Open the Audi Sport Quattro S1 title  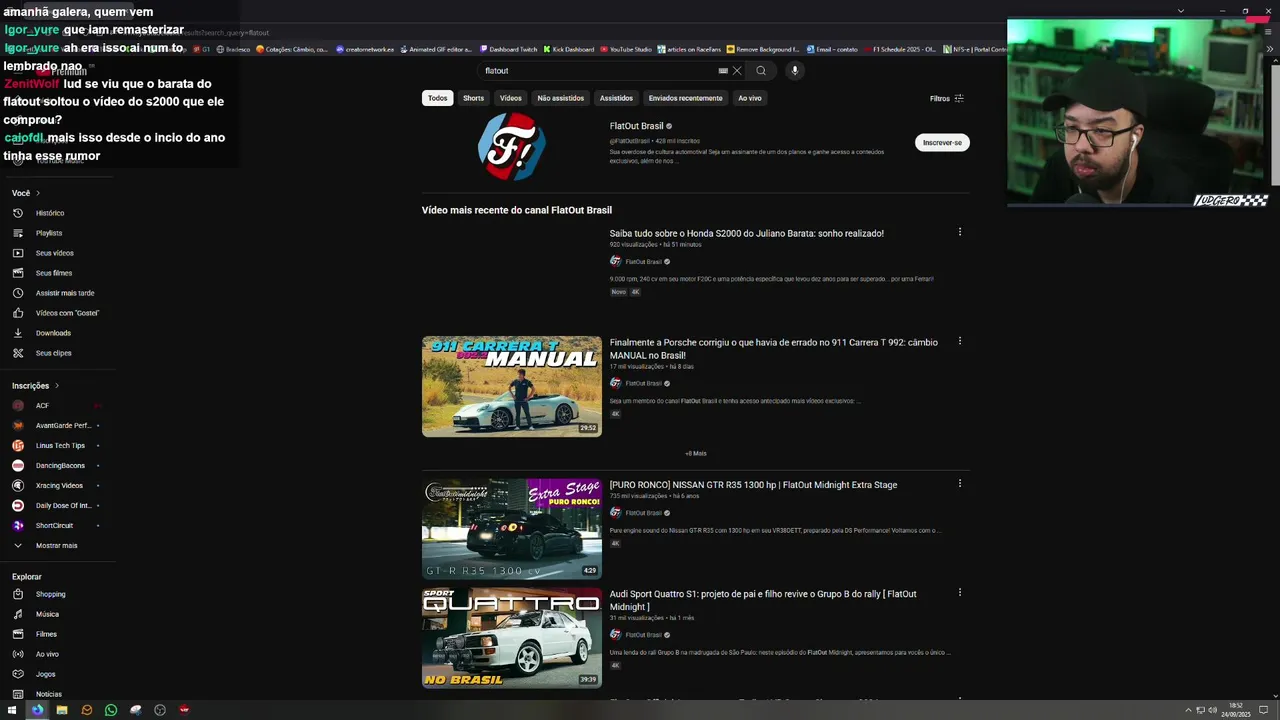pyautogui.click(x=763, y=600)
